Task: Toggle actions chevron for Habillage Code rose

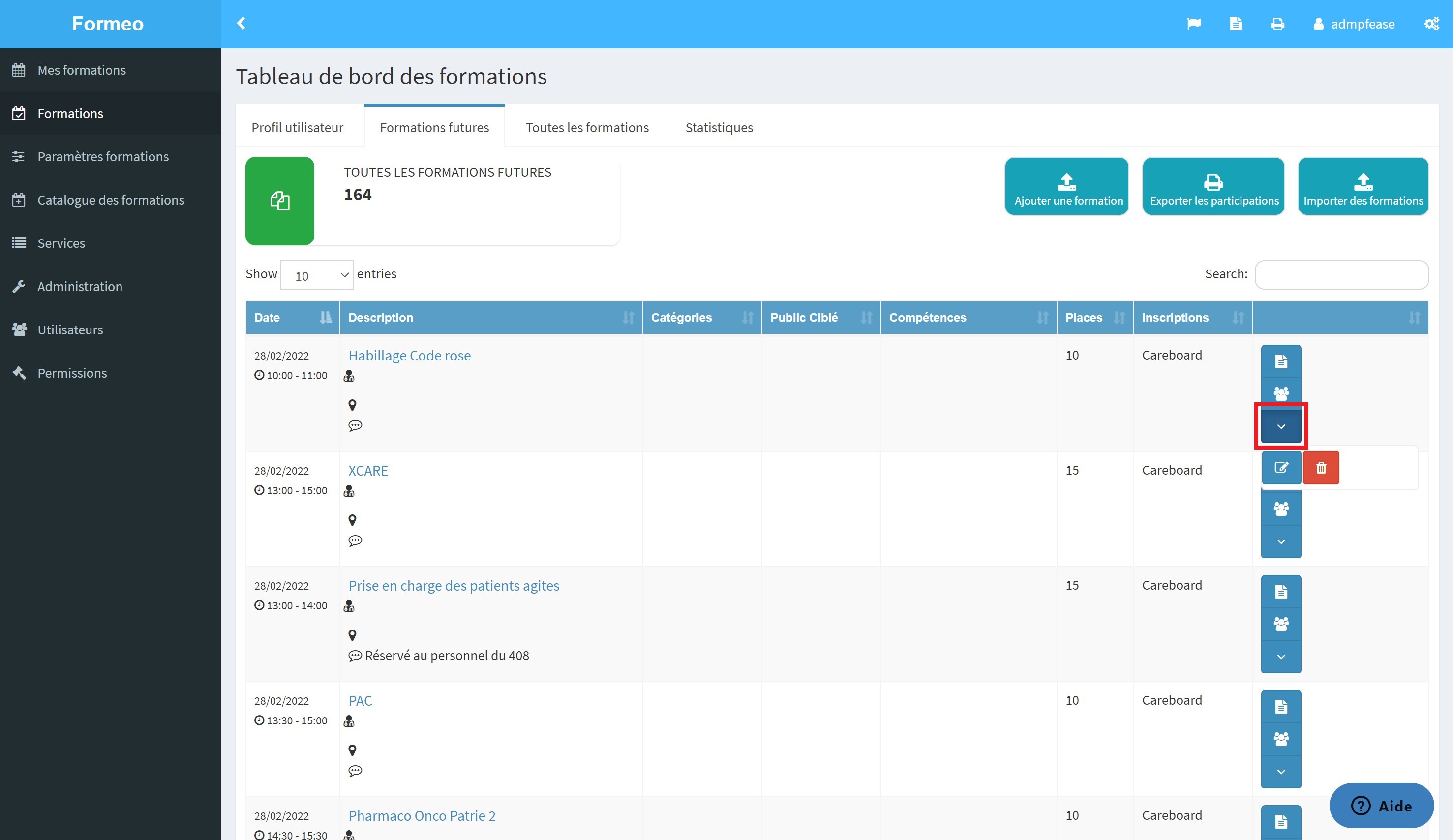Action: pos(1281,426)
